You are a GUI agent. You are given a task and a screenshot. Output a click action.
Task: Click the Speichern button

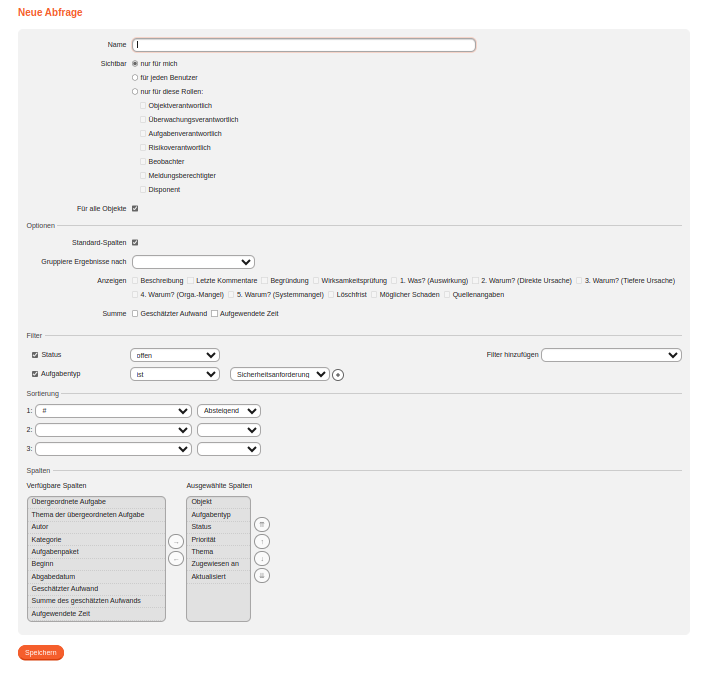[x=41, y=652]
